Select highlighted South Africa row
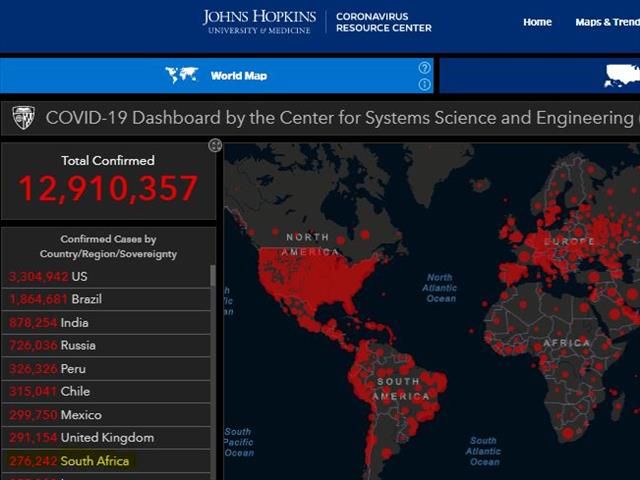This screenshot has height=480, width=640. tap(106, 461)
